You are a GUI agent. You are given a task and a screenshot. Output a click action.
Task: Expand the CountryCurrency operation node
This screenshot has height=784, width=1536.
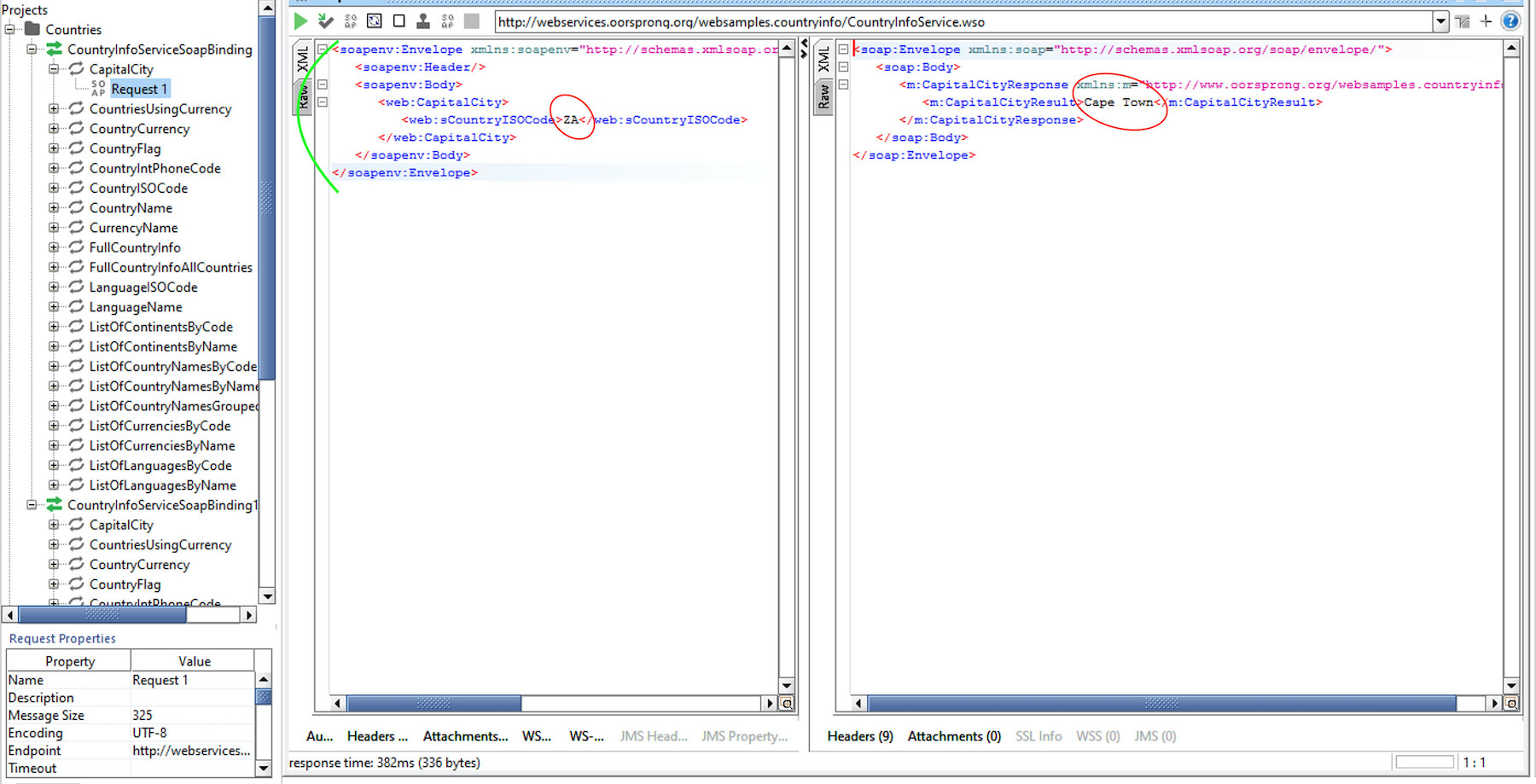(54, 129)
